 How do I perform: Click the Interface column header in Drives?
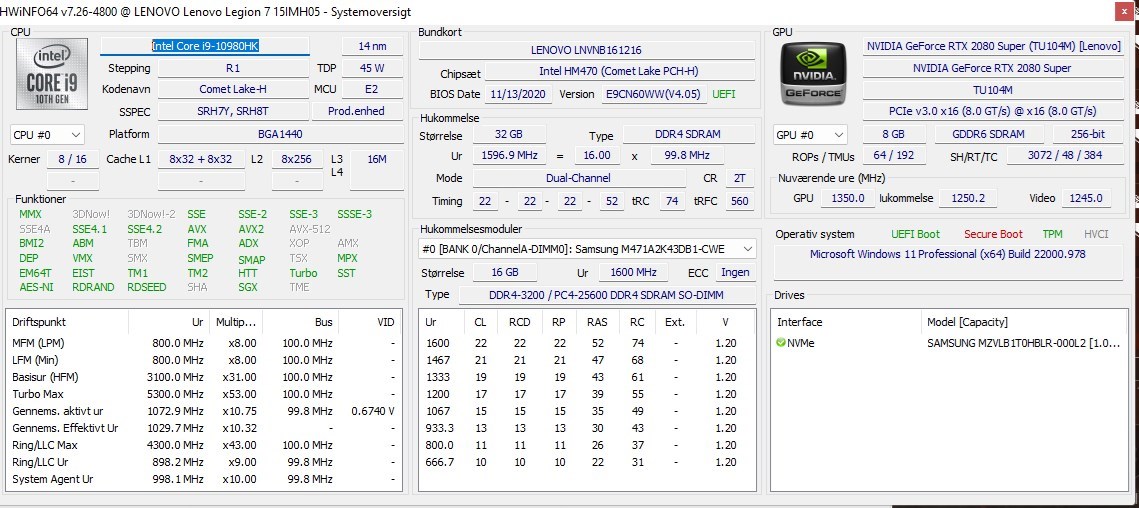coord(846,322)
